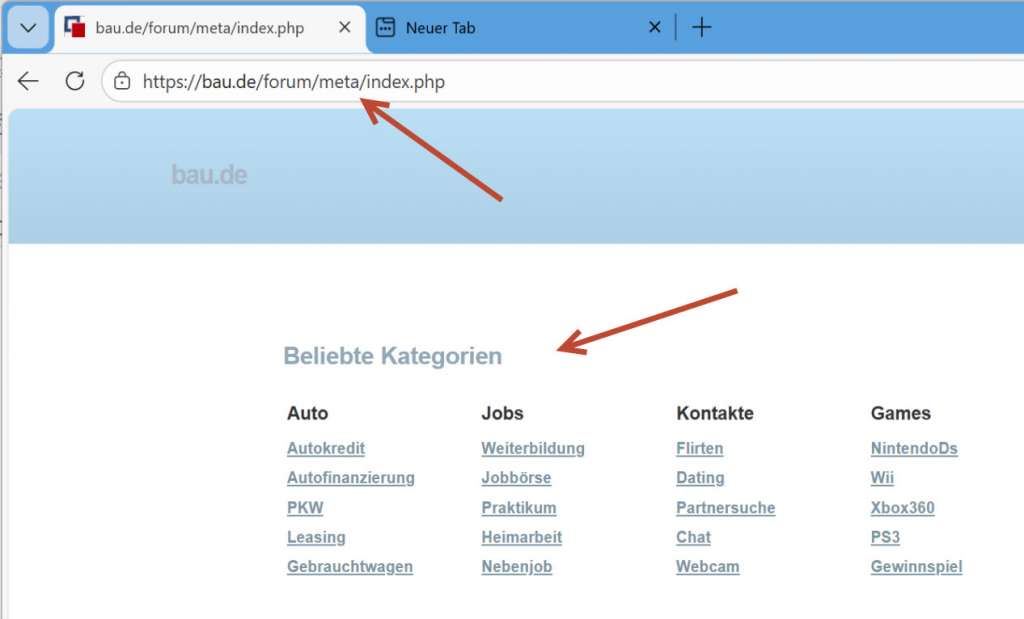
Task: Open a new tab with the plus icon
Action: coord(702,27)
